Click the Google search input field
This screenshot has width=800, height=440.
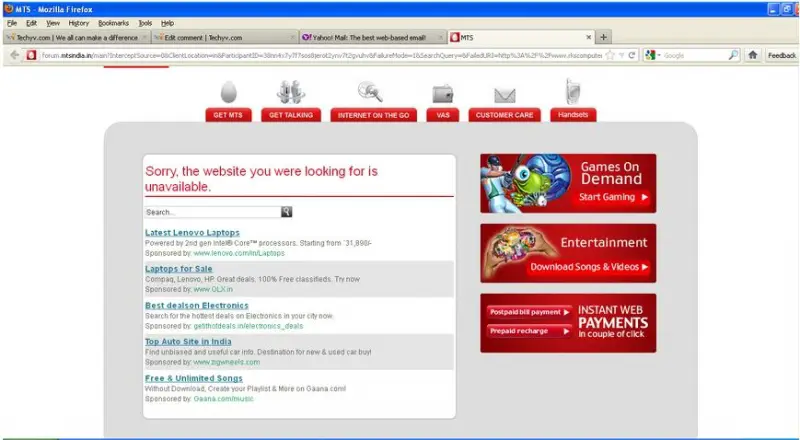pos(694,55)
